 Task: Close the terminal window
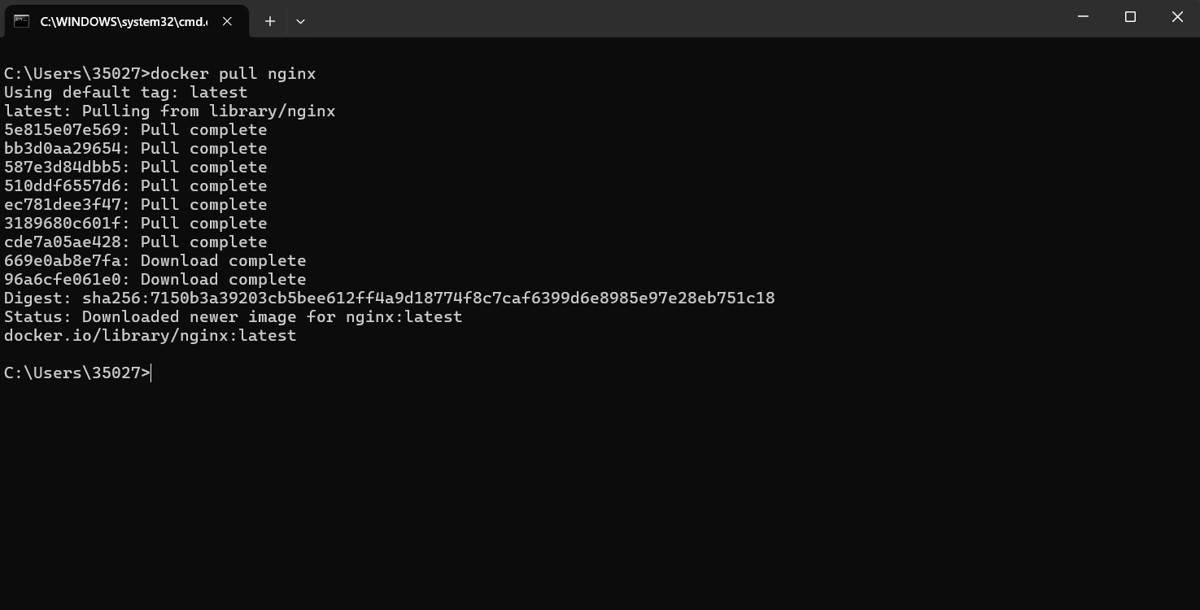pos(1177,17)
